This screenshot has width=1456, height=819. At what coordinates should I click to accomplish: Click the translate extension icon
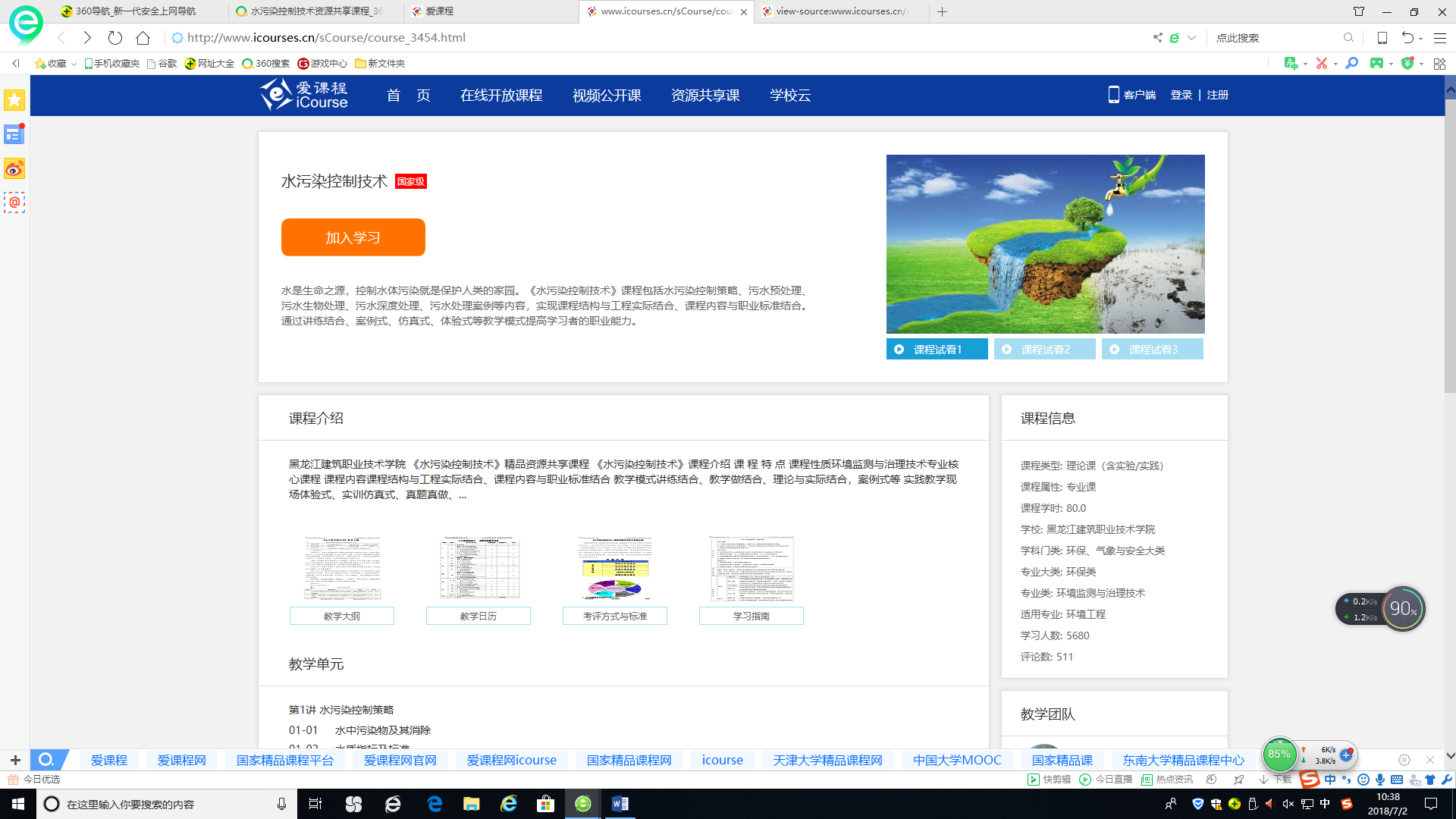coord(1291,63)
